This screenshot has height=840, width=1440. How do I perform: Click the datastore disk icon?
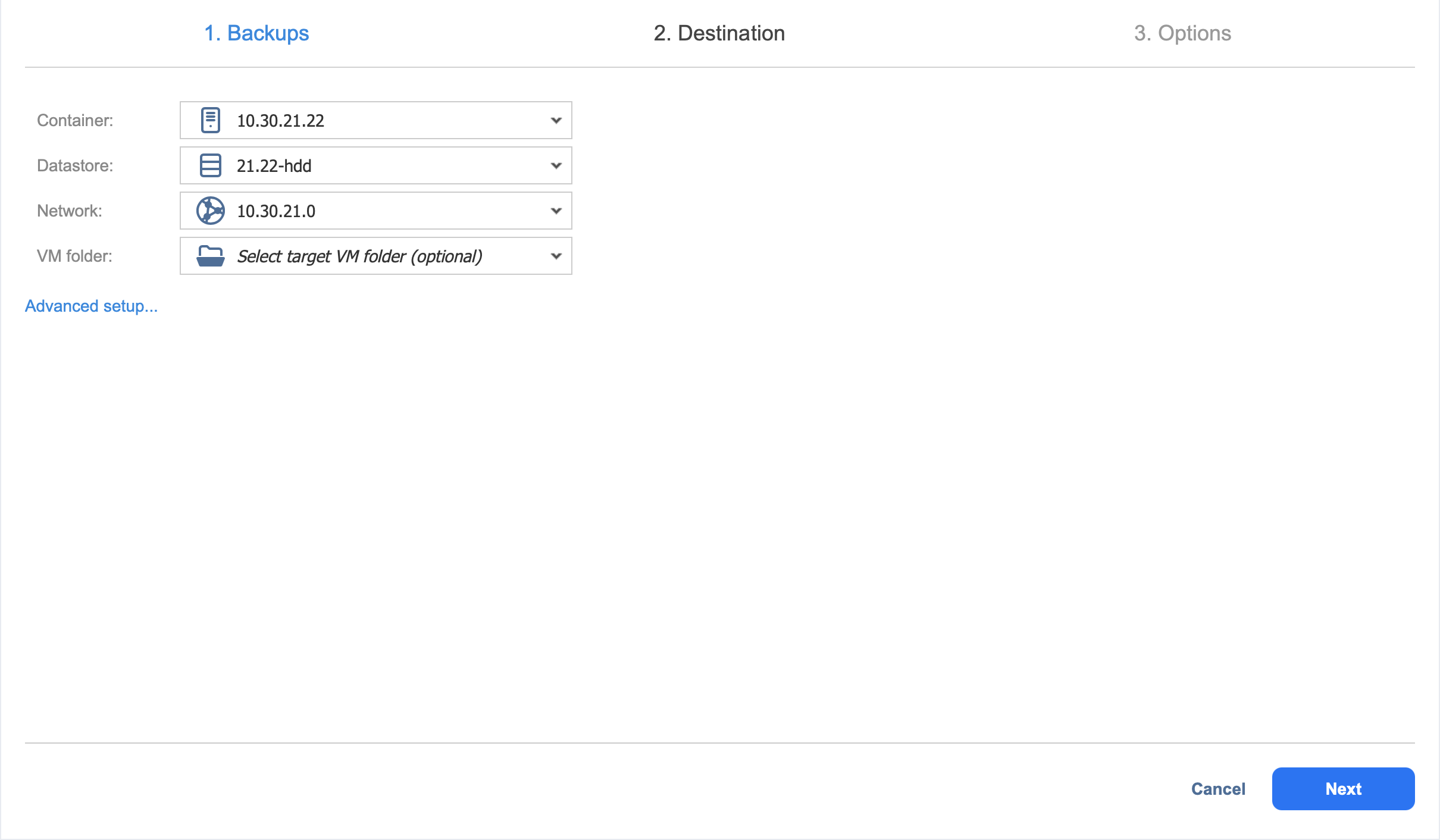point(210,165)
